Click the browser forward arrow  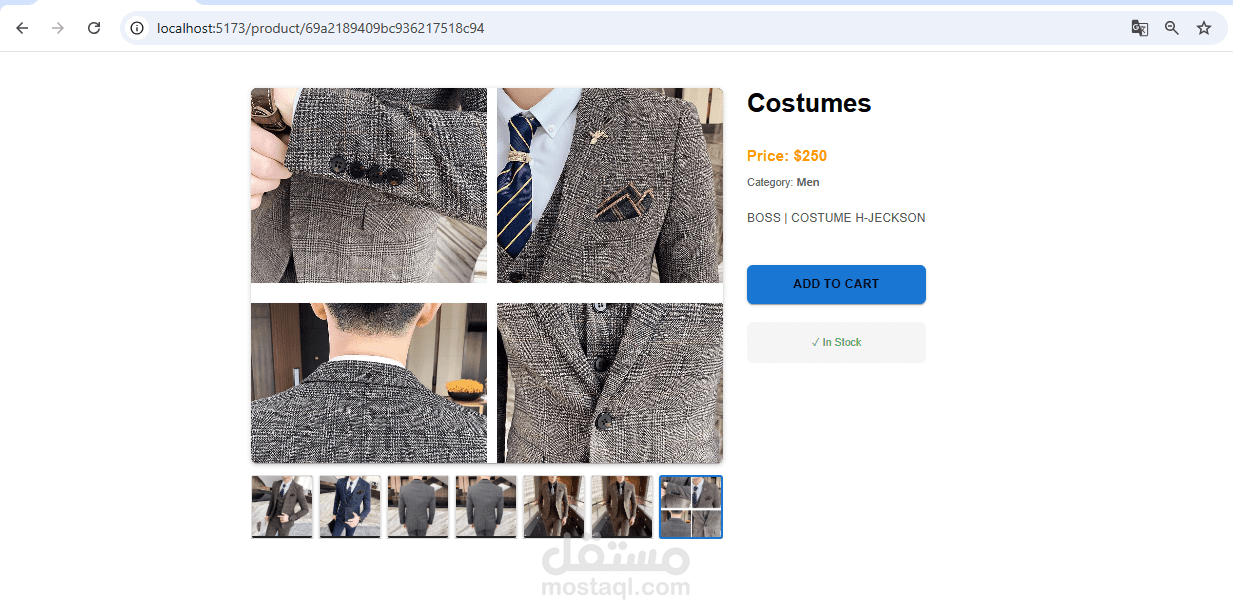tap(58, 28)
